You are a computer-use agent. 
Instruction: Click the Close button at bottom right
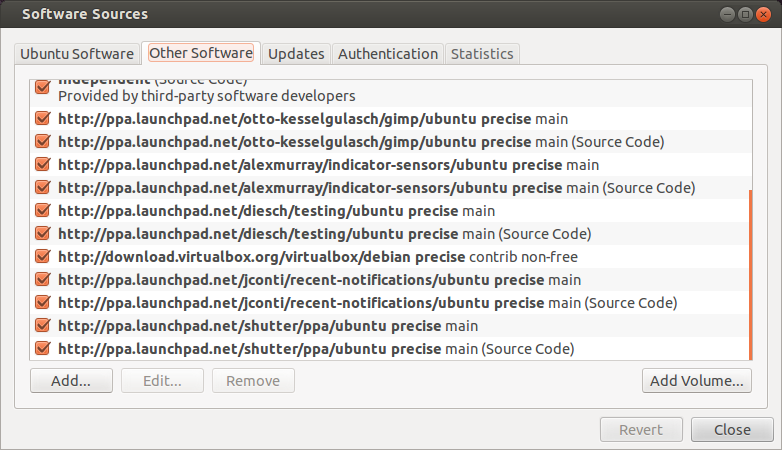pos(732,430)
